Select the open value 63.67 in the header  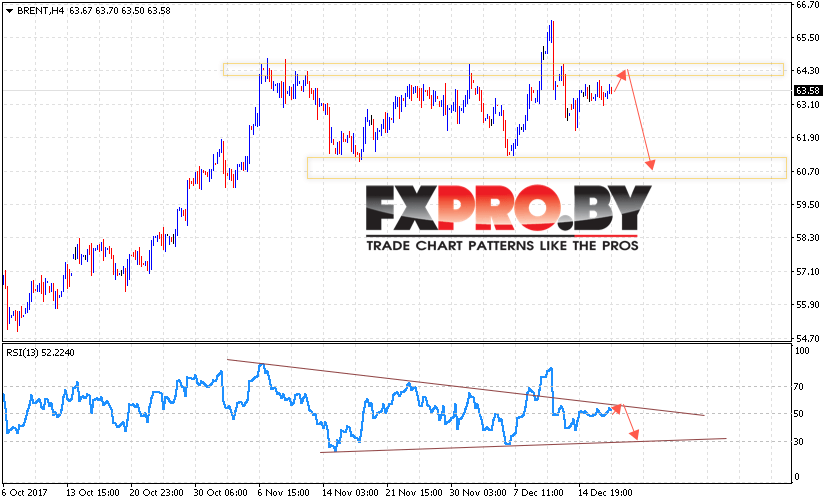pyautogui.click(x=81, y=11)
